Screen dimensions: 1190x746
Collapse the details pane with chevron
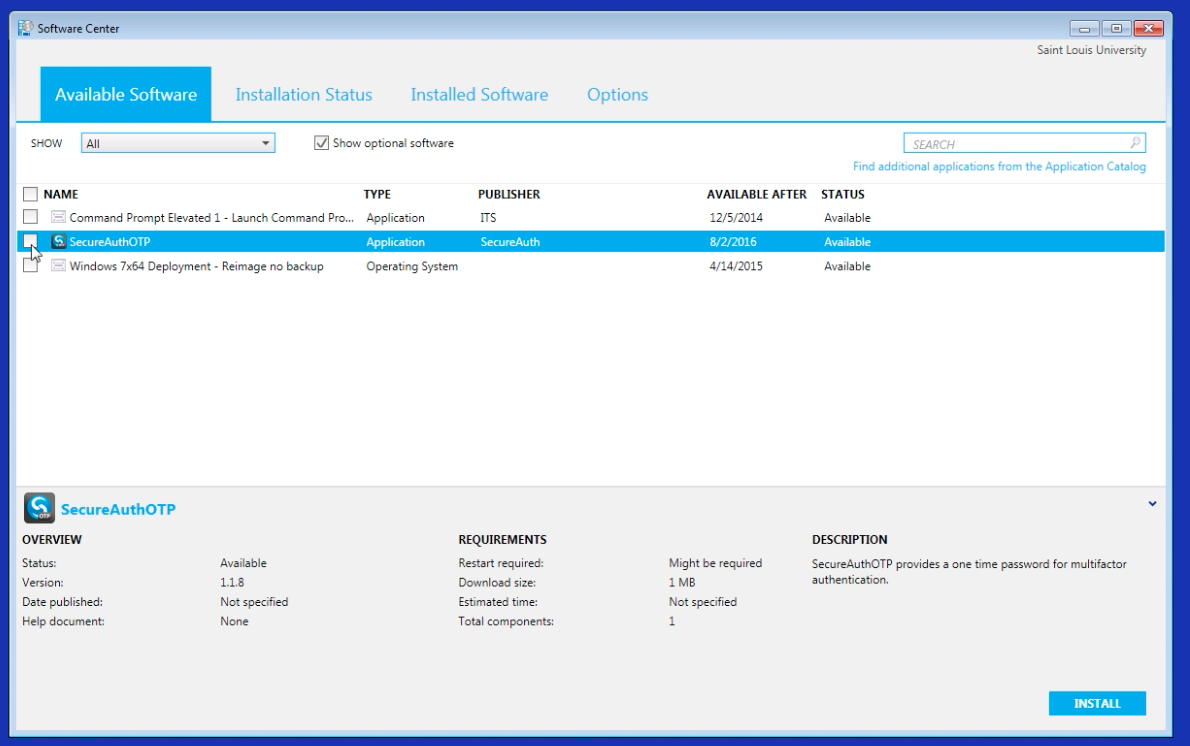coord(1152,503)
